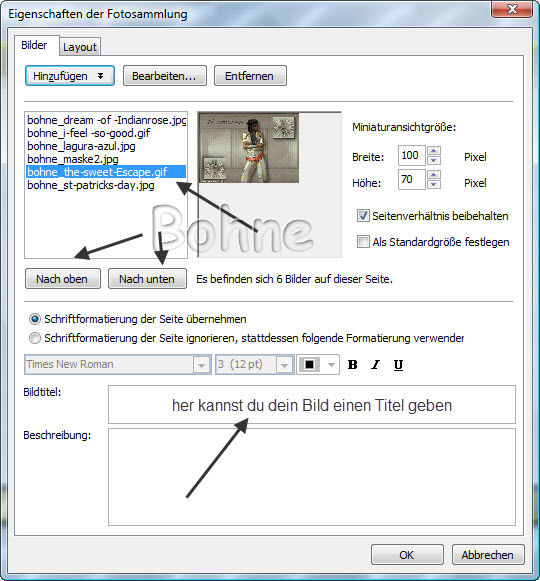The image size is (540, 581).
Task: Uncheck Seitenverhältnis beibehalten checkbox
Action: point(363,216)
